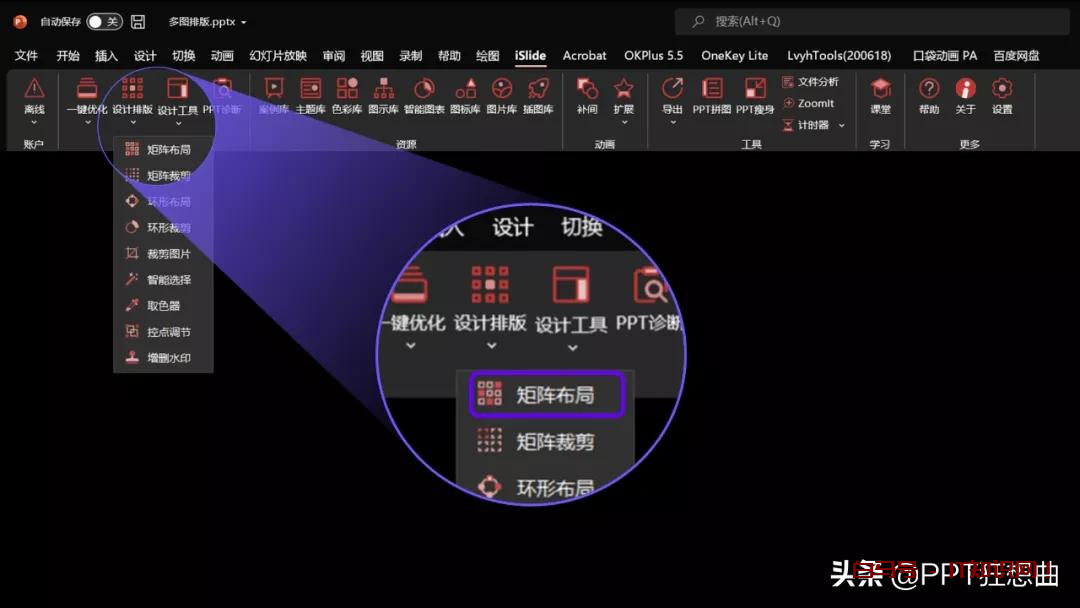Viewport: 1080px width, 608px height.
Task: Open the 图标库 icon library
Action: click(x=464, y=95)
